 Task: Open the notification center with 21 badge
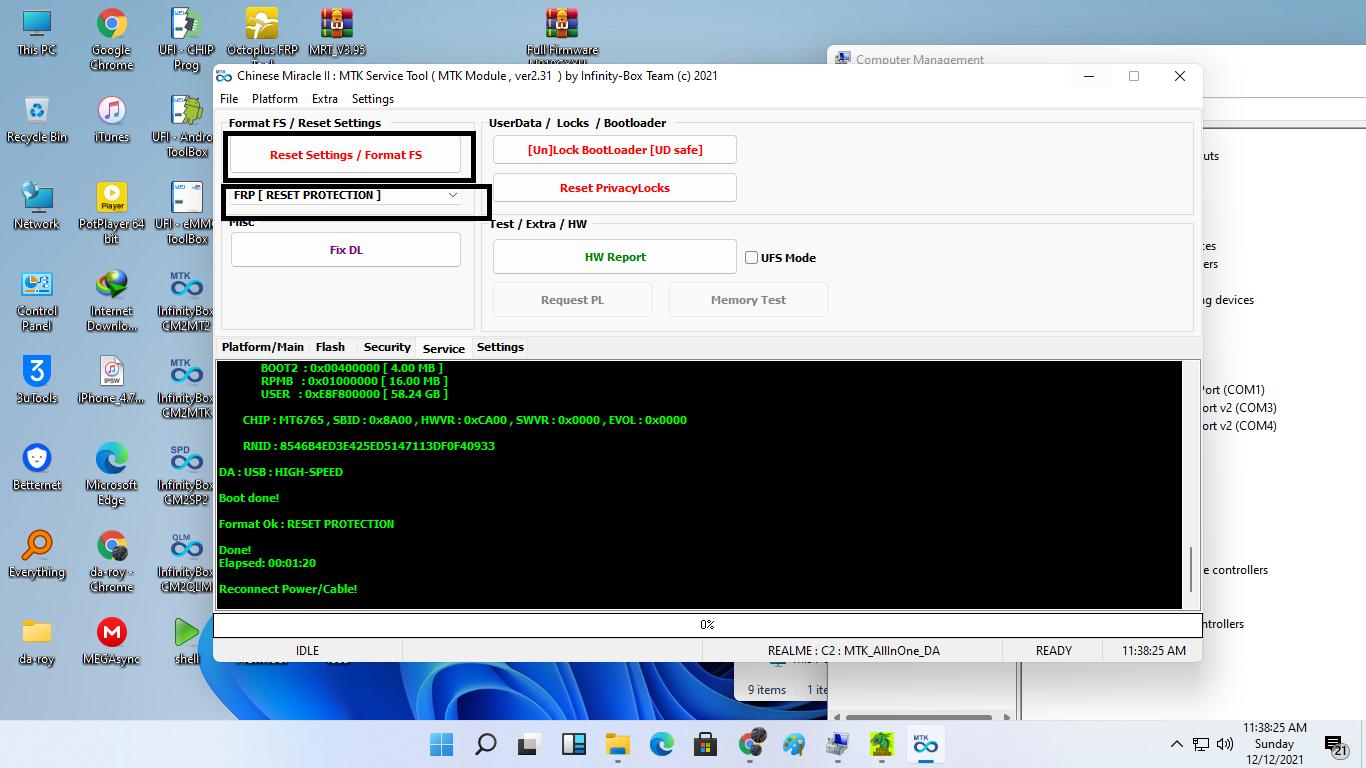click(x=1336, y=746)
